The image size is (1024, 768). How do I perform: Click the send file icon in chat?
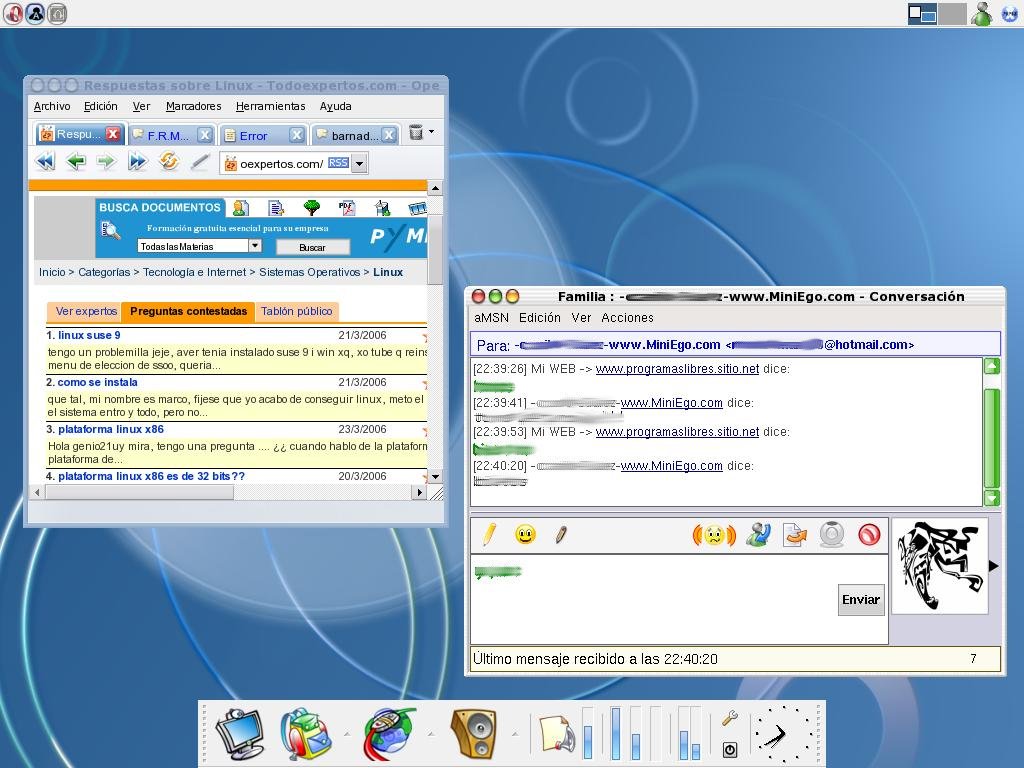[795, 535]
